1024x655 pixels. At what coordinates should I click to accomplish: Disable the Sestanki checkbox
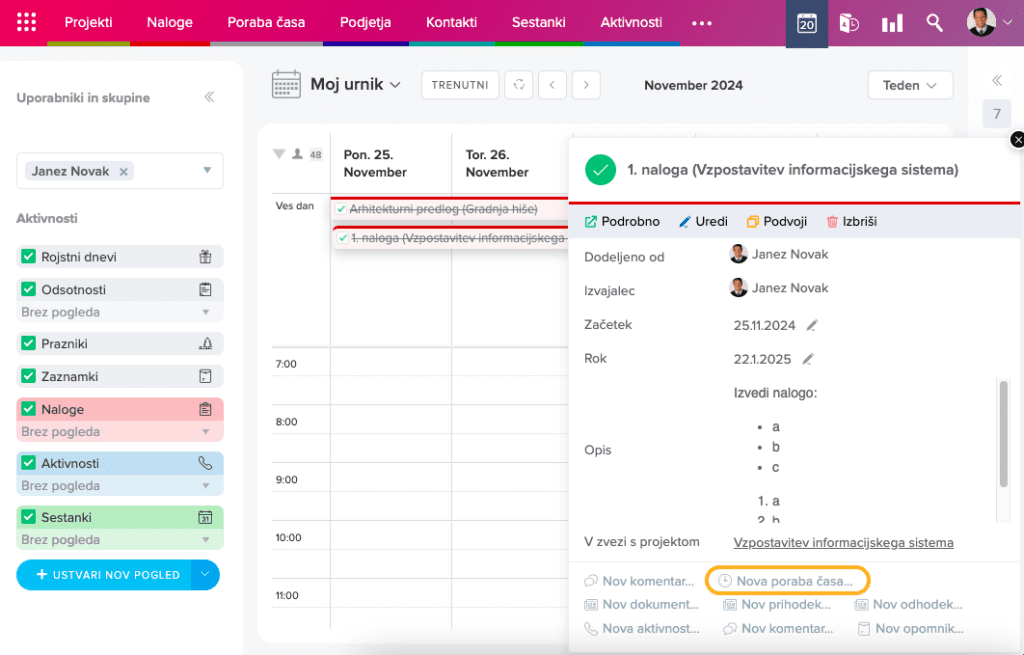[28, 517]
